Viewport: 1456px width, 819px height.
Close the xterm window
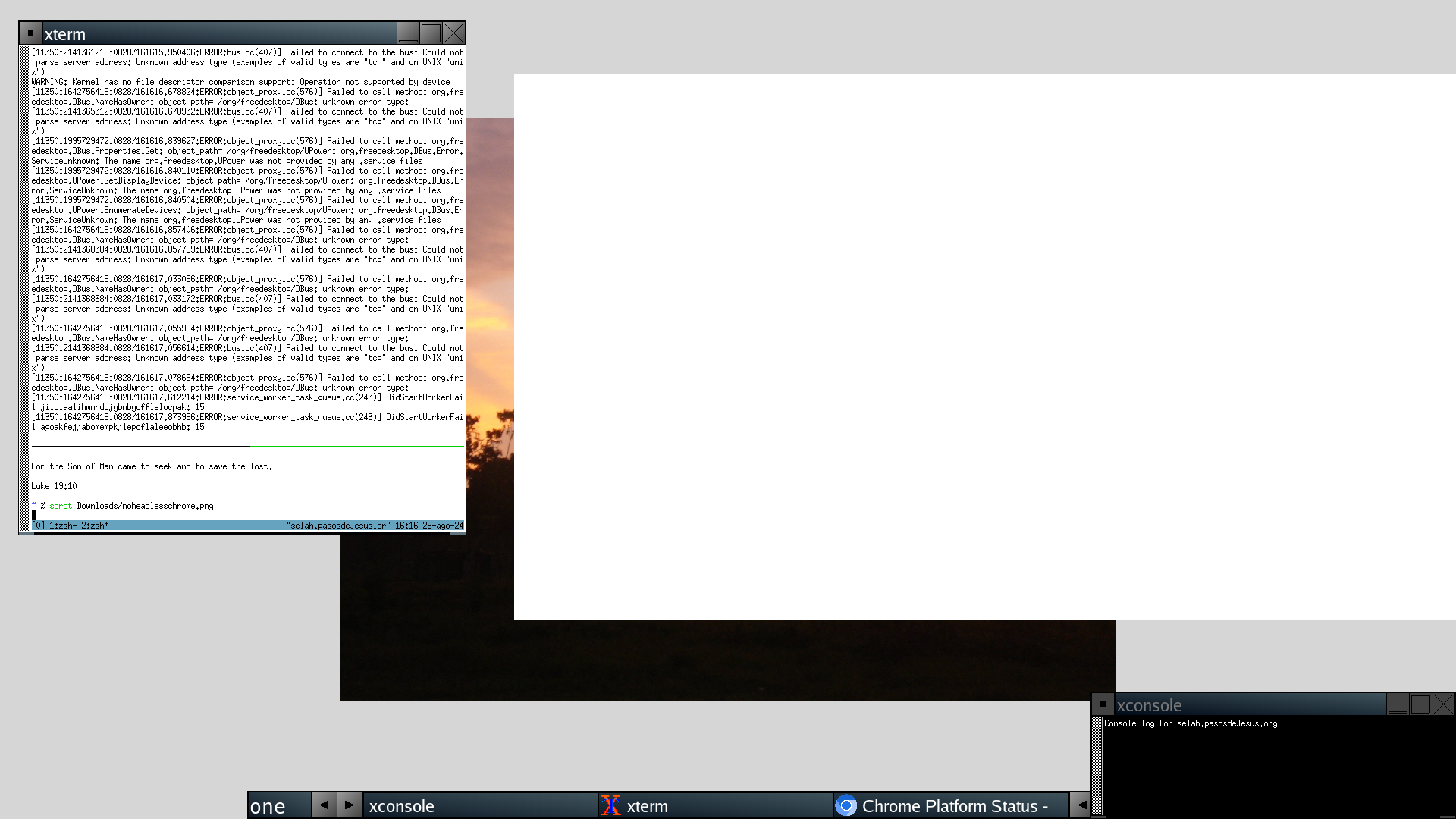pyautogui.click(x=453, y=33)
